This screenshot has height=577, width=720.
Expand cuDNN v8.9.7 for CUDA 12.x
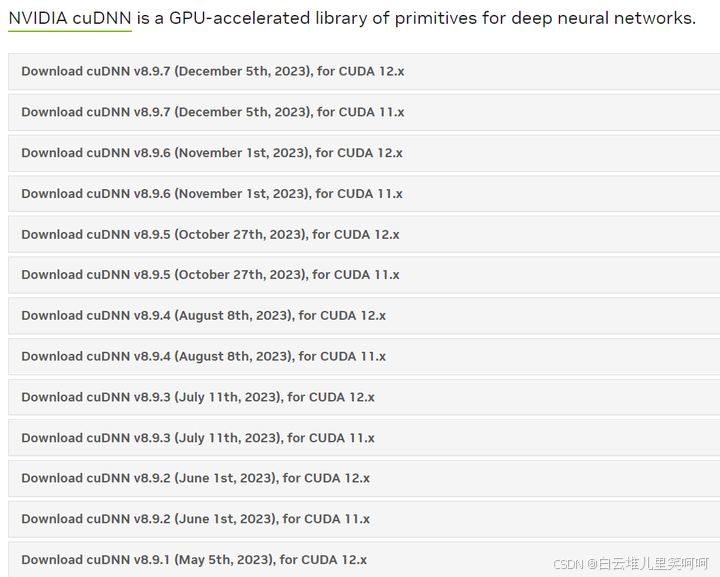[364, 72]
